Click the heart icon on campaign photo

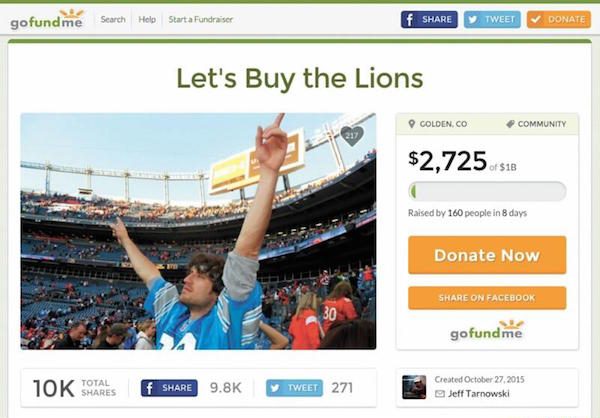click(x=352, y=136)
